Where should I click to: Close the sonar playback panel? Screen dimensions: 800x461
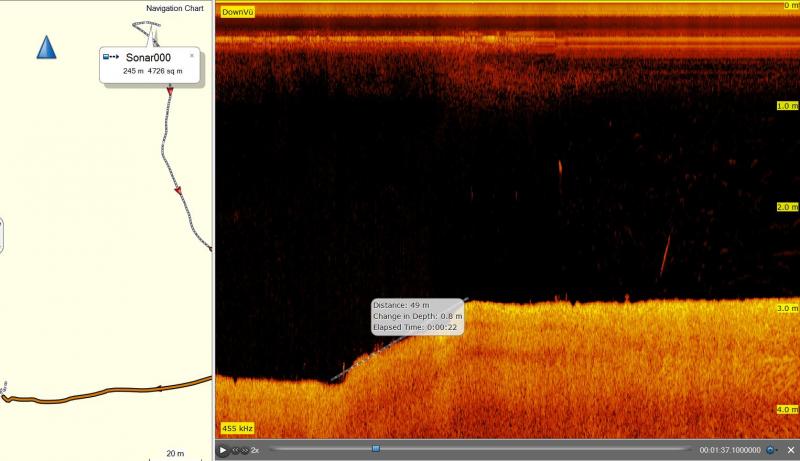[790, 451]
